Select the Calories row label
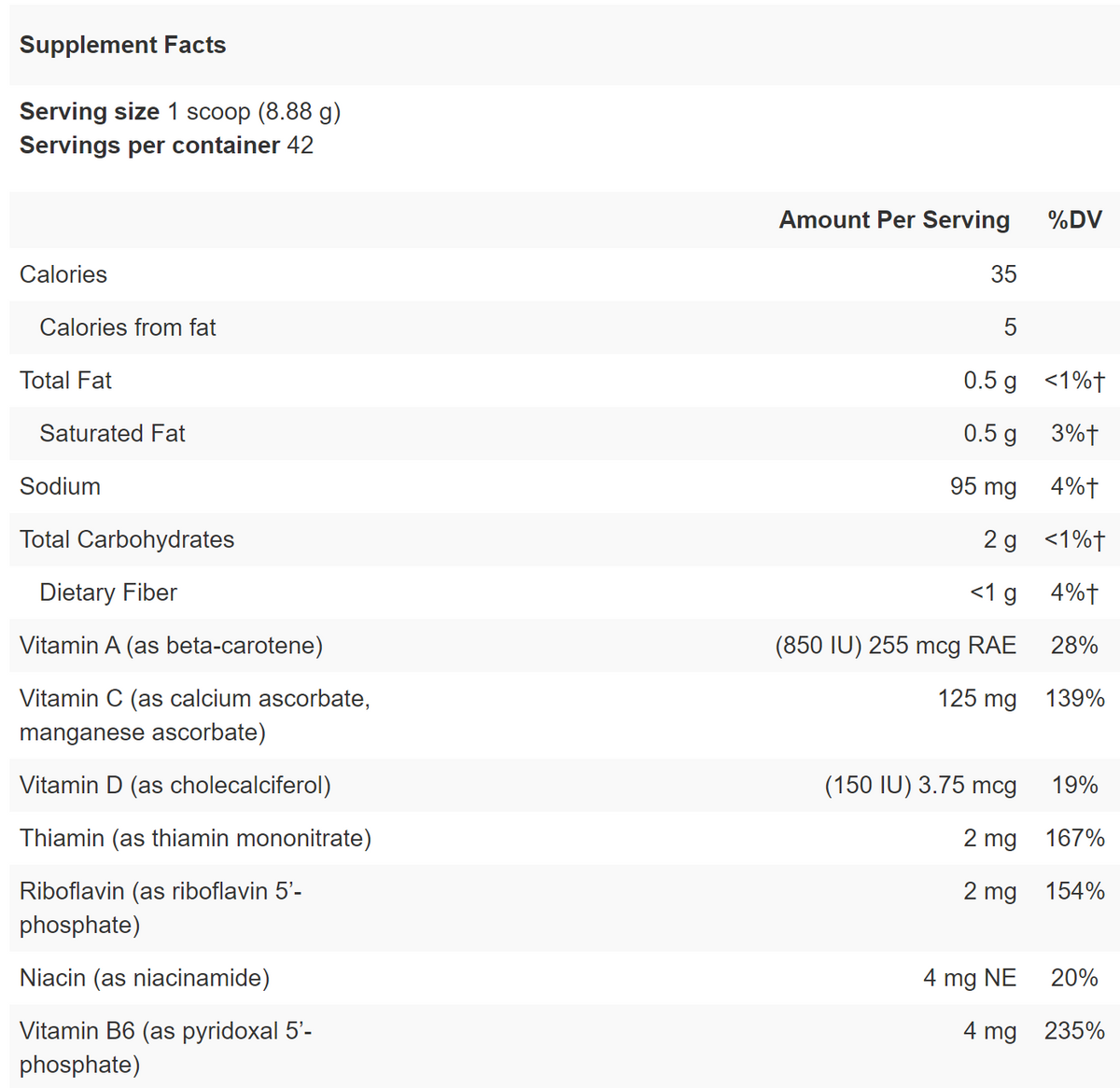Screen dimensions: 1120x1088 coord(63,274)
